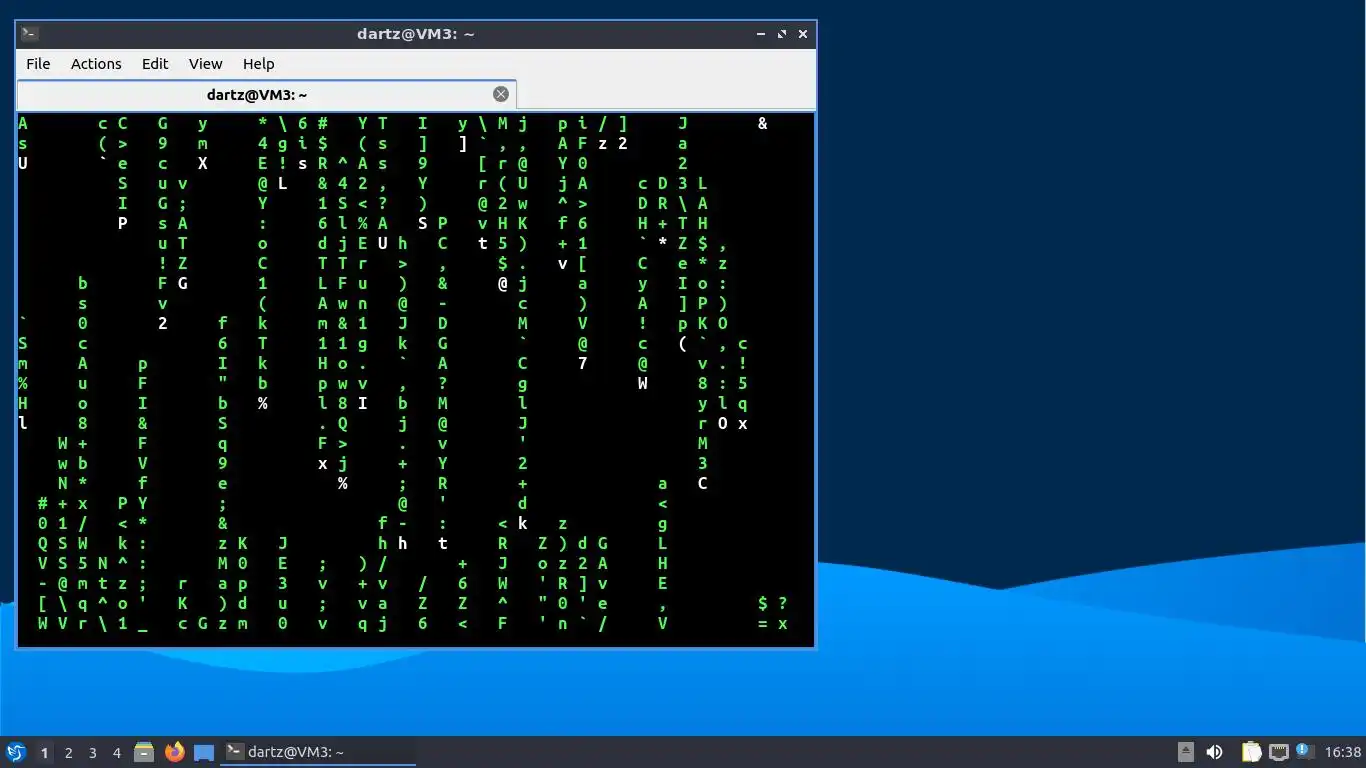Close the dartz@VM3 tab with its X icon
This screenshot has height=768, width=1366.
pos(501,94)
